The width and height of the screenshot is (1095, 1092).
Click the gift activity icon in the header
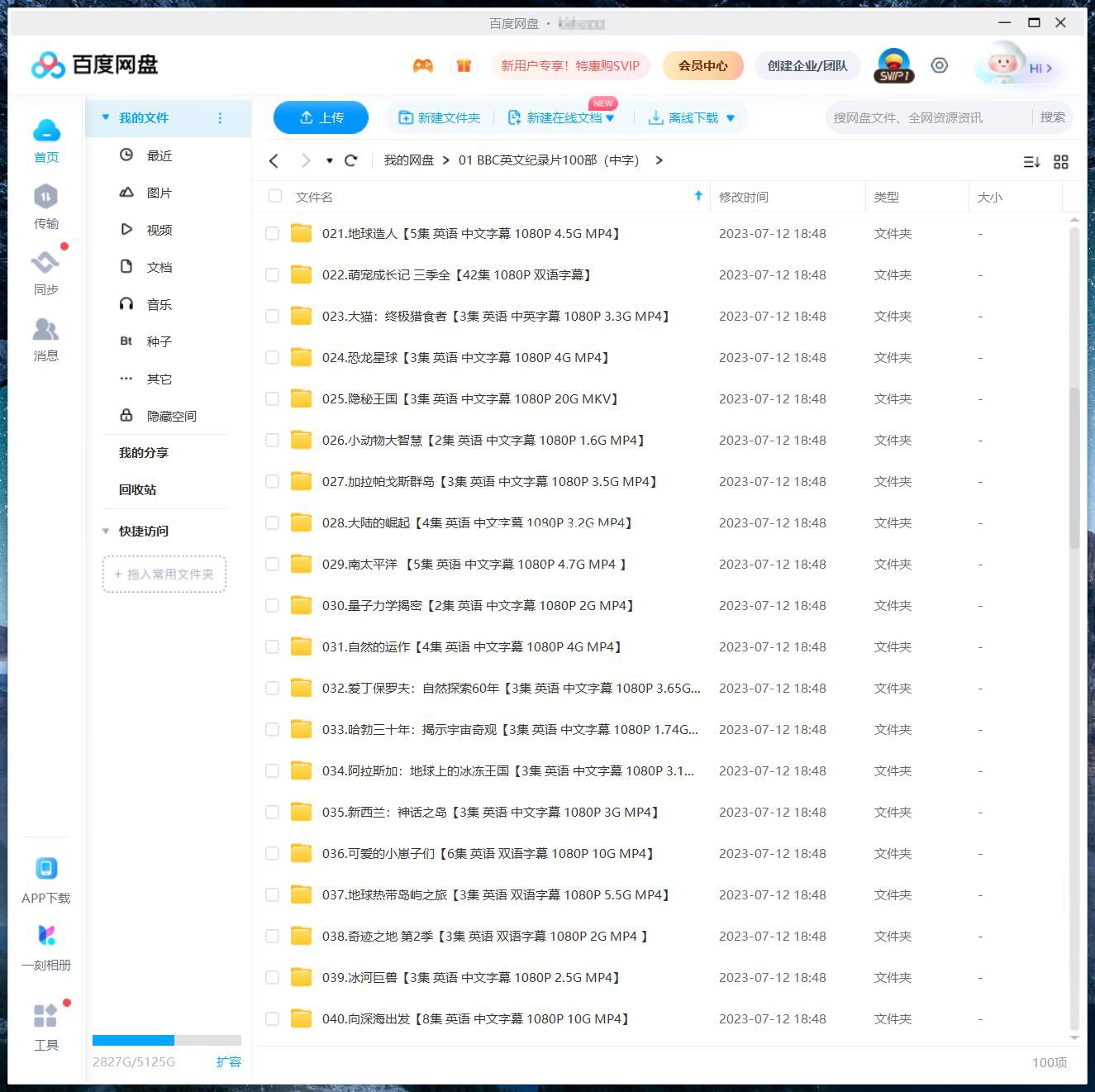point(464,65)
